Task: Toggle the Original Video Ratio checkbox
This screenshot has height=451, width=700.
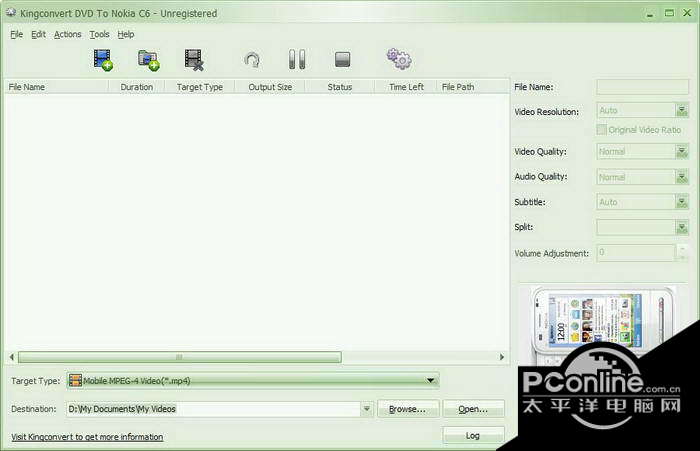Action: 601,129
